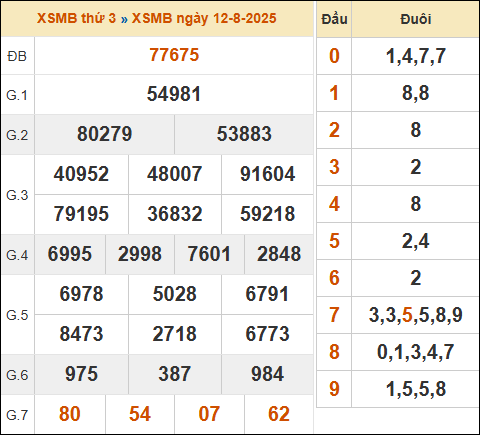Select the ĐB row label
The image size is (480, 435).
(x=17, y=56)
